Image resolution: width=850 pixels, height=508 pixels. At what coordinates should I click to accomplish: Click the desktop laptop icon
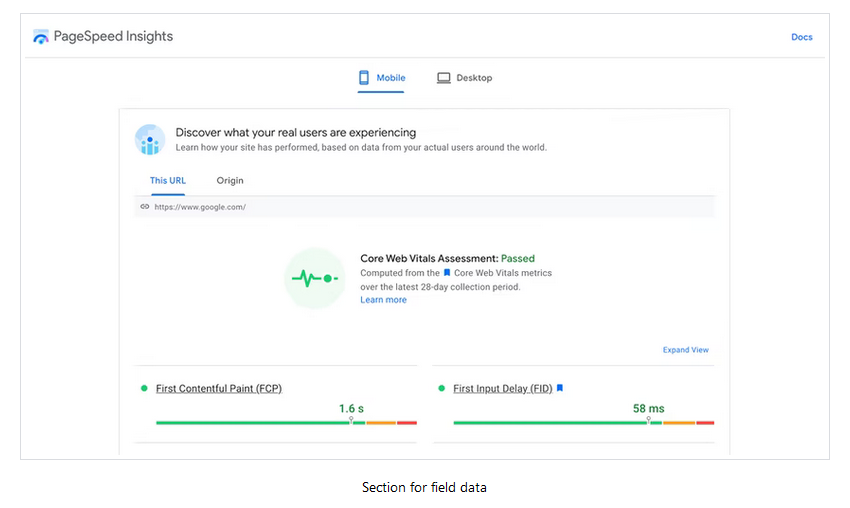point(443,78)
